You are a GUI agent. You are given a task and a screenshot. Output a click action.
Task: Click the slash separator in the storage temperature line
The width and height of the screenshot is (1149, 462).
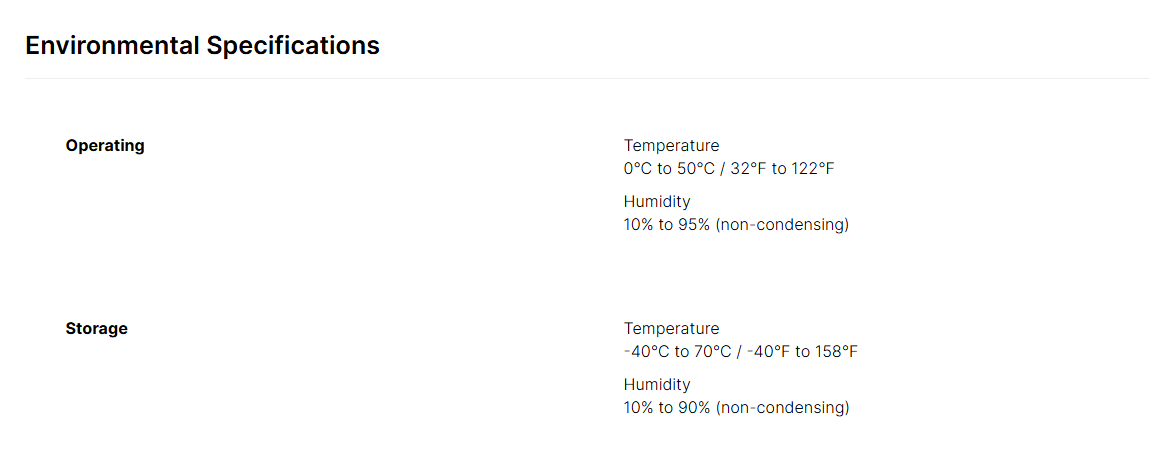coord(739,352)
